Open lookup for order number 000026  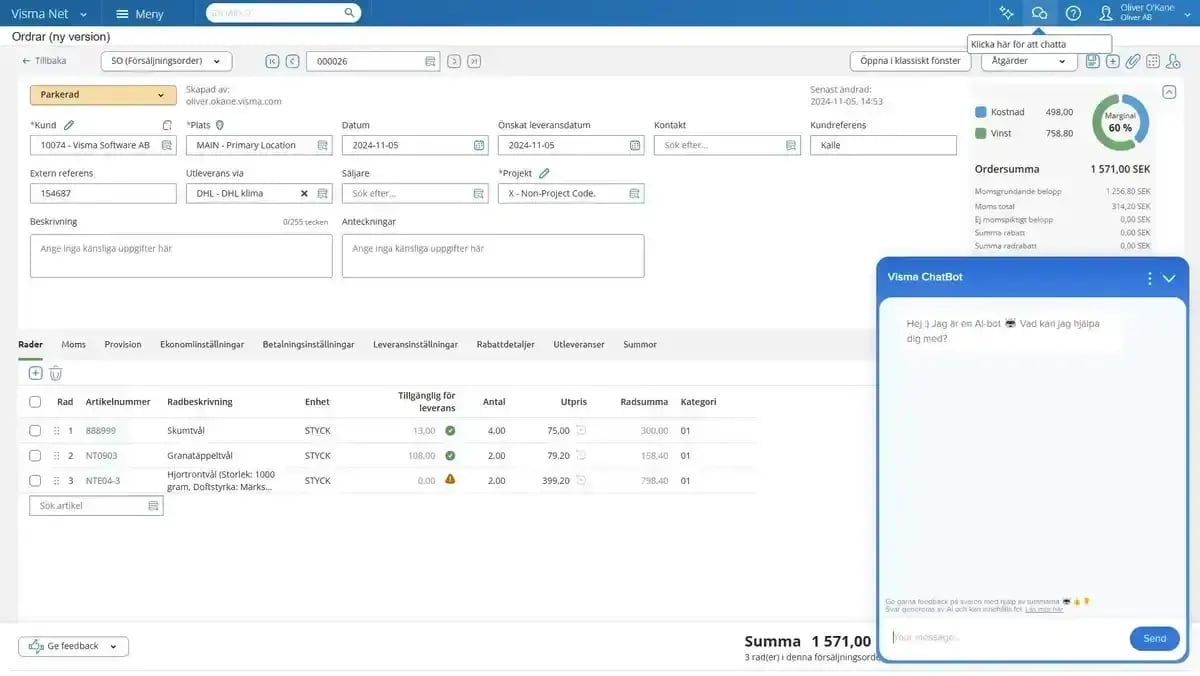(430, 61)
